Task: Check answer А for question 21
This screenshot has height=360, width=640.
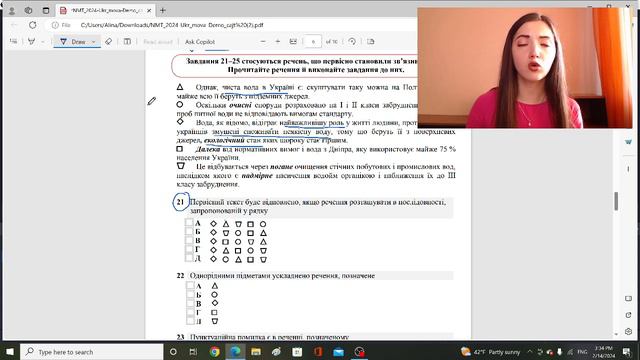Action: (189, 222)
